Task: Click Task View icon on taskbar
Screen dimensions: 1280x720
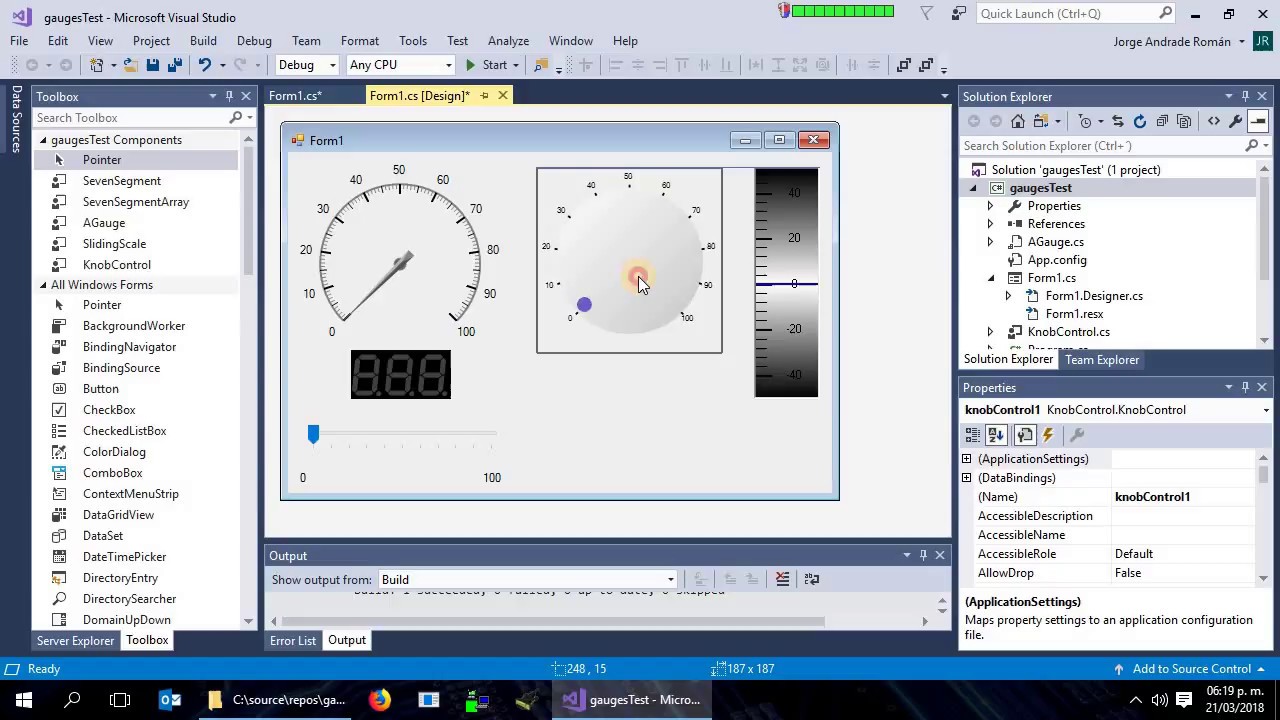Action: point(120,700)
